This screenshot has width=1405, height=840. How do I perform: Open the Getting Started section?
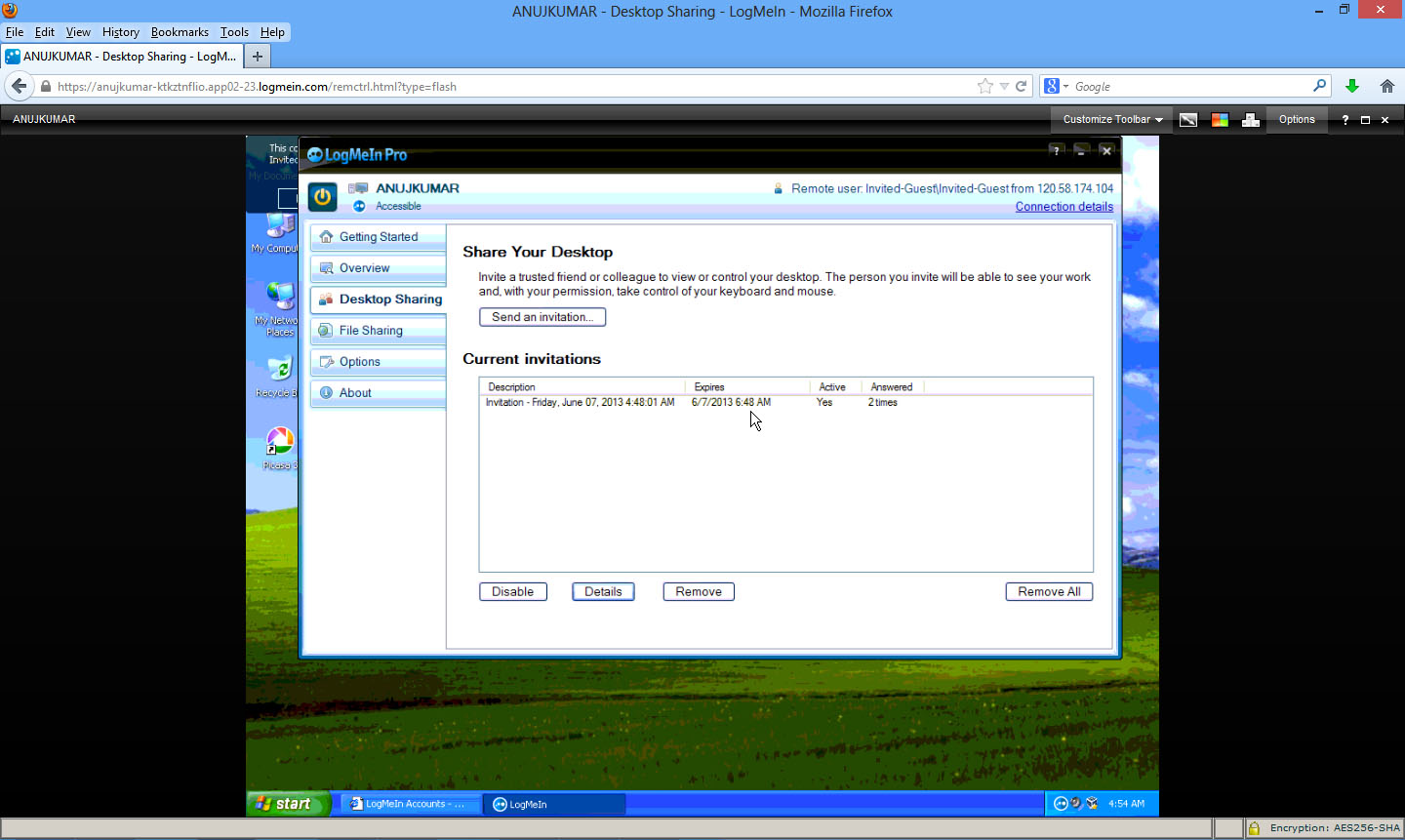click(378, 237)
